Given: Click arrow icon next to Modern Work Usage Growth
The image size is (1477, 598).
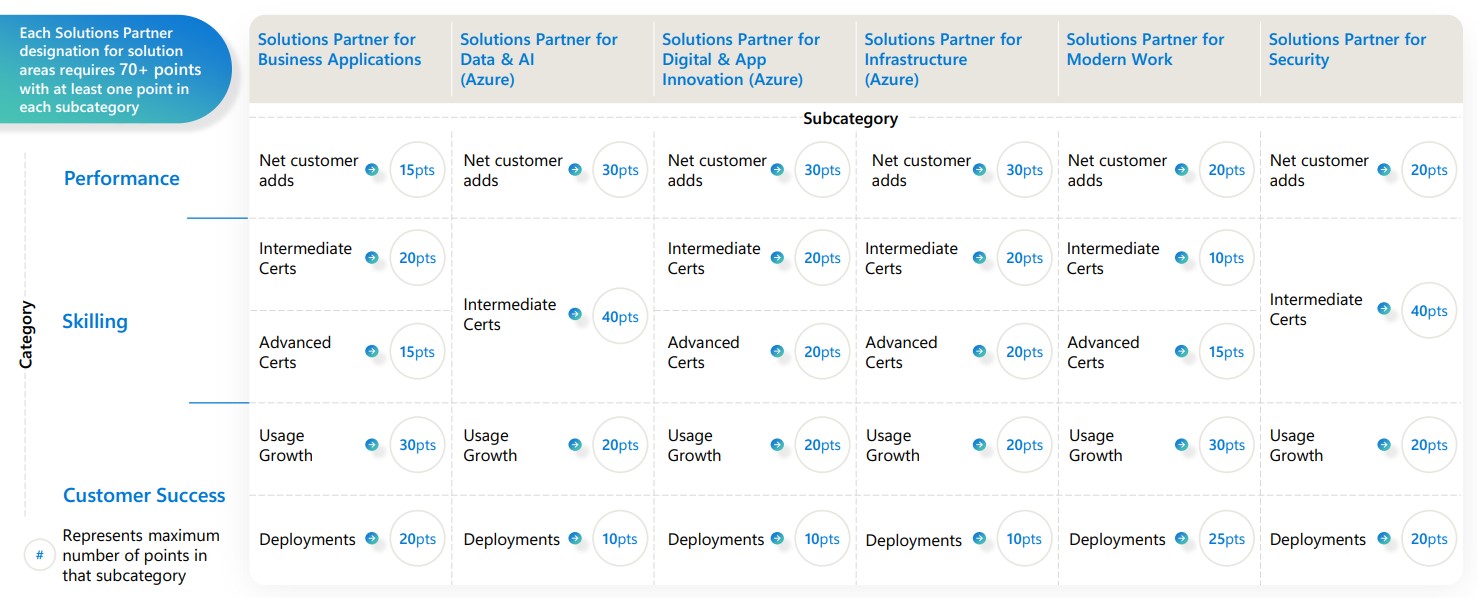Looking at the screenshot, I should 1183,445.
